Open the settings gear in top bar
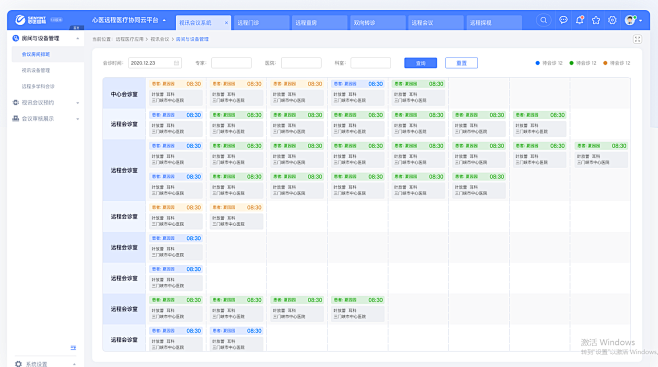658x367 pixels. [612, 20]
